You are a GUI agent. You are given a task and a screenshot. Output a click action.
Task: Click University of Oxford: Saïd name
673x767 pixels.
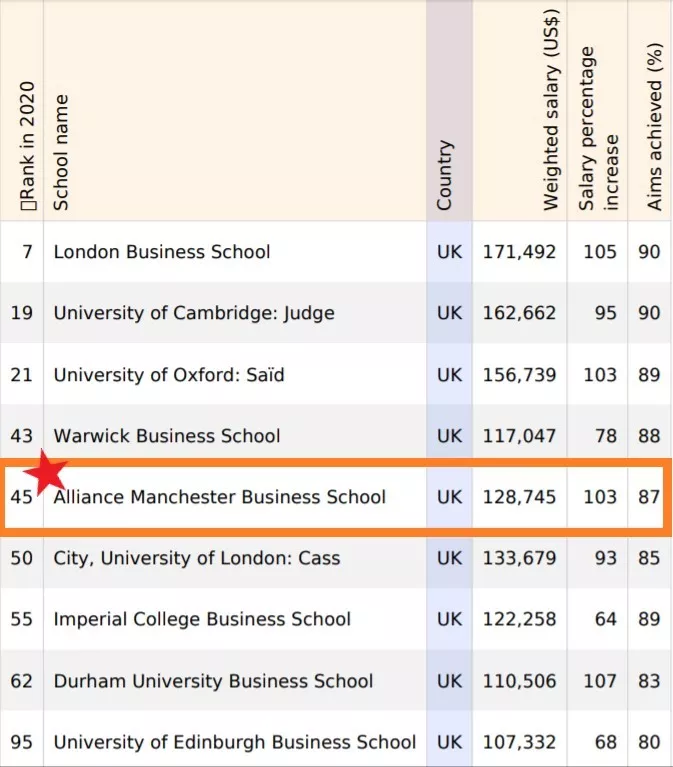(x=168, y=375)
